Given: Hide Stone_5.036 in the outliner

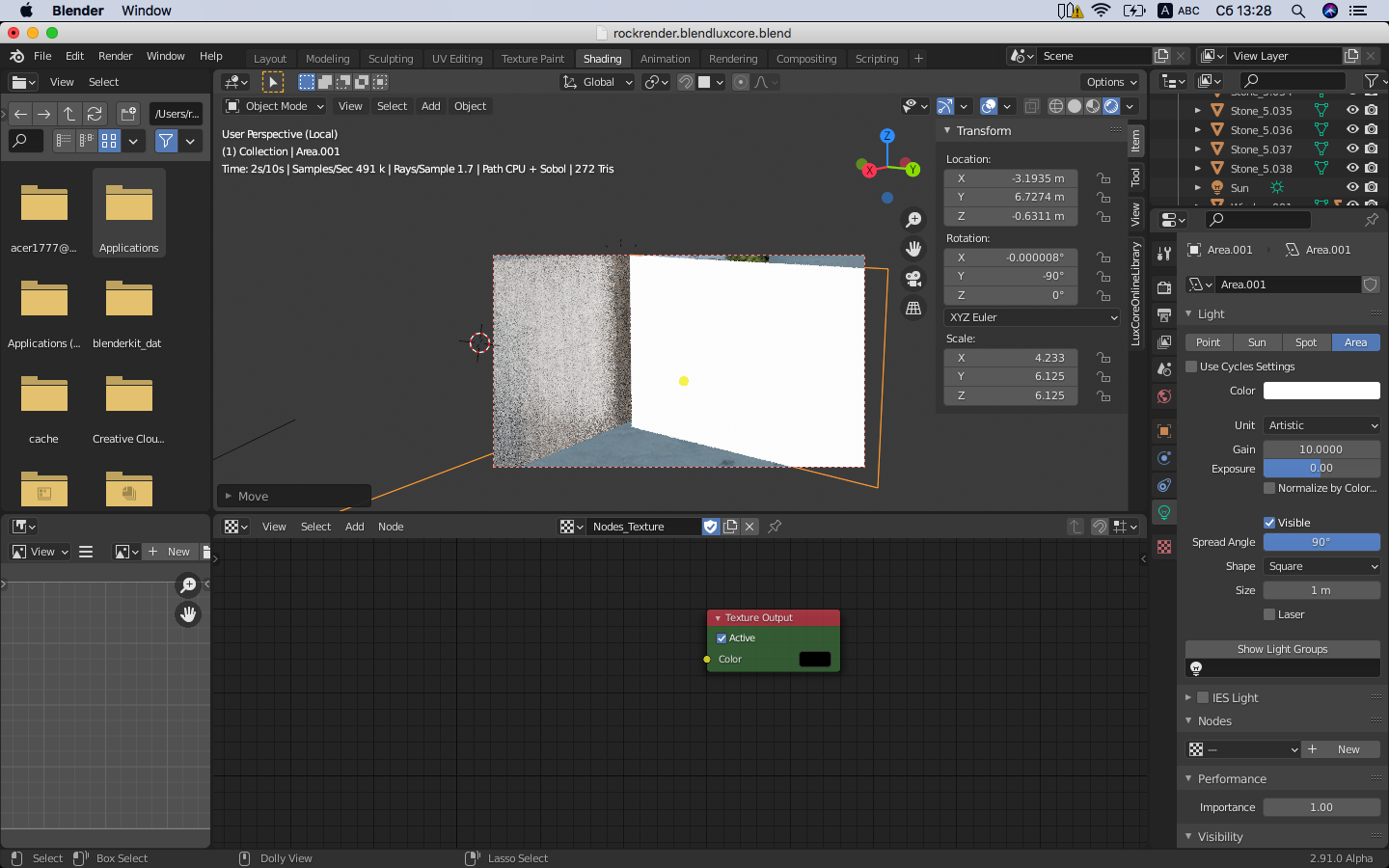Looking at the screenshot, I should (1352, 130).
